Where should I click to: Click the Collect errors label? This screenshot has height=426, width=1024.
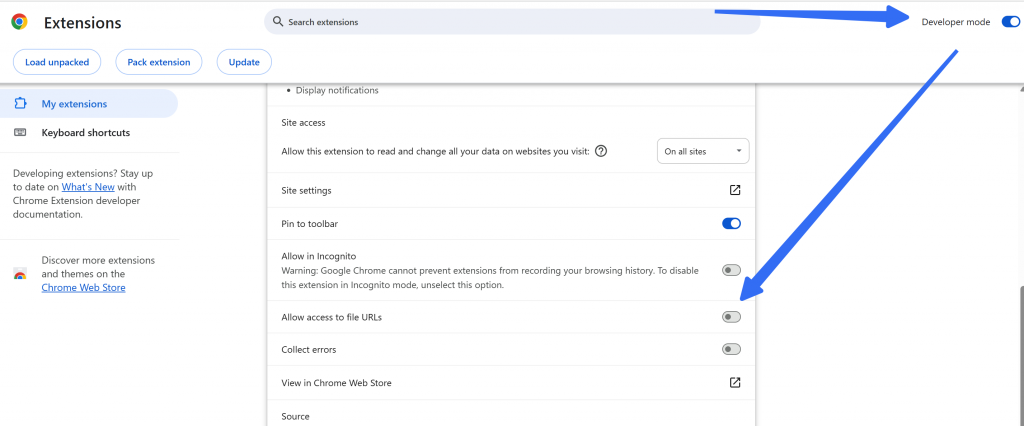coord(309,350)
